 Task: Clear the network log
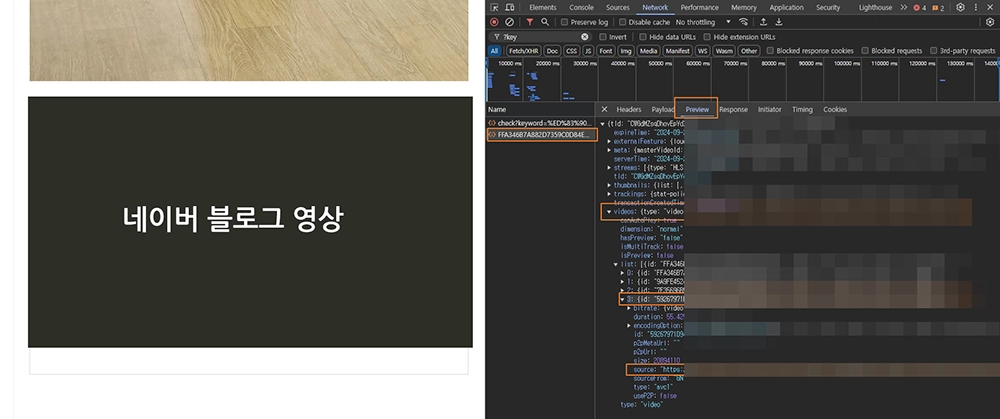[x=510, y=22]
